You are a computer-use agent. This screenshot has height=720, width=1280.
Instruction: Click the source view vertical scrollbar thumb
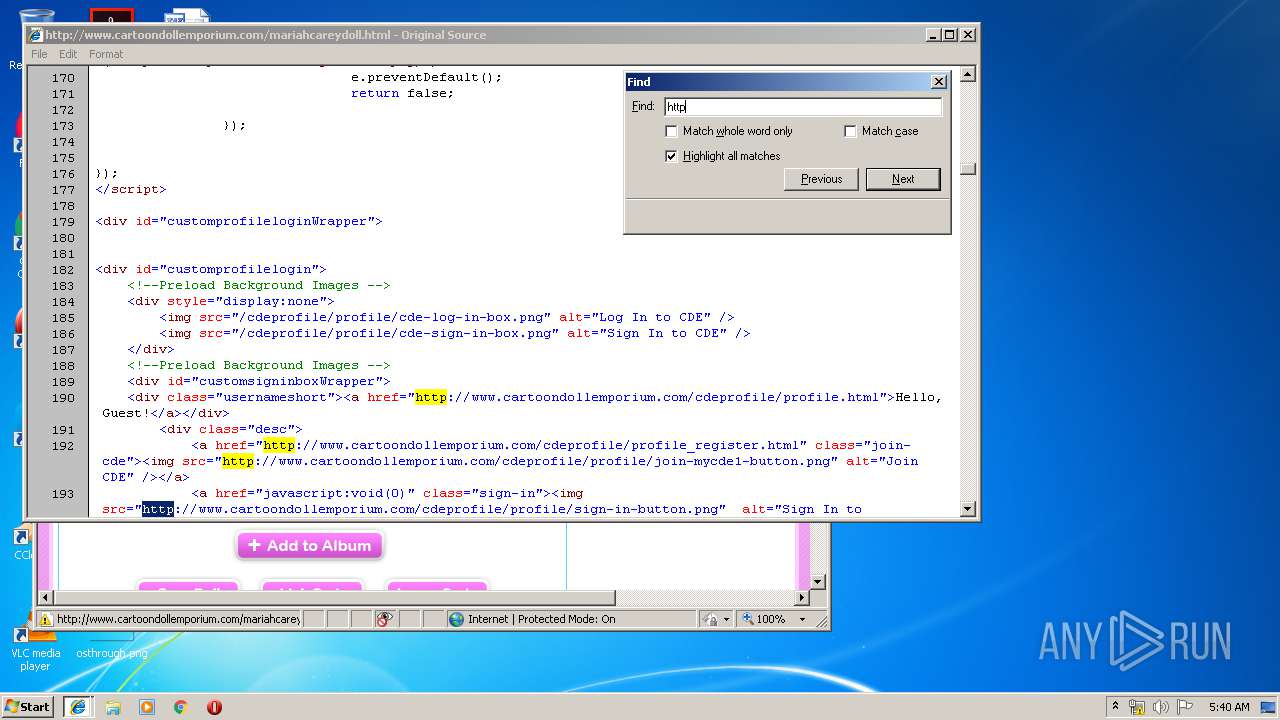click(967, 169)
